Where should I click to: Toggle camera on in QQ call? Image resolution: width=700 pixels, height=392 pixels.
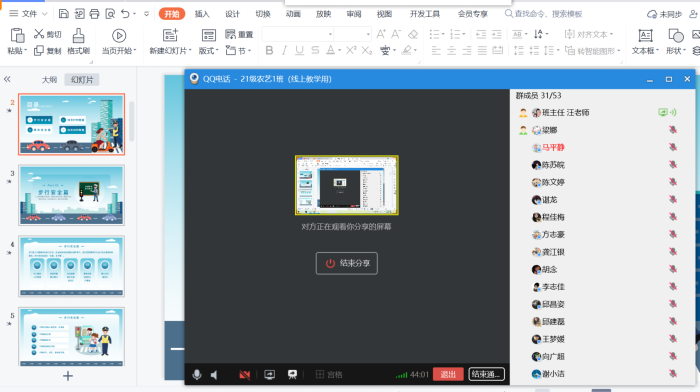[245, 375]
